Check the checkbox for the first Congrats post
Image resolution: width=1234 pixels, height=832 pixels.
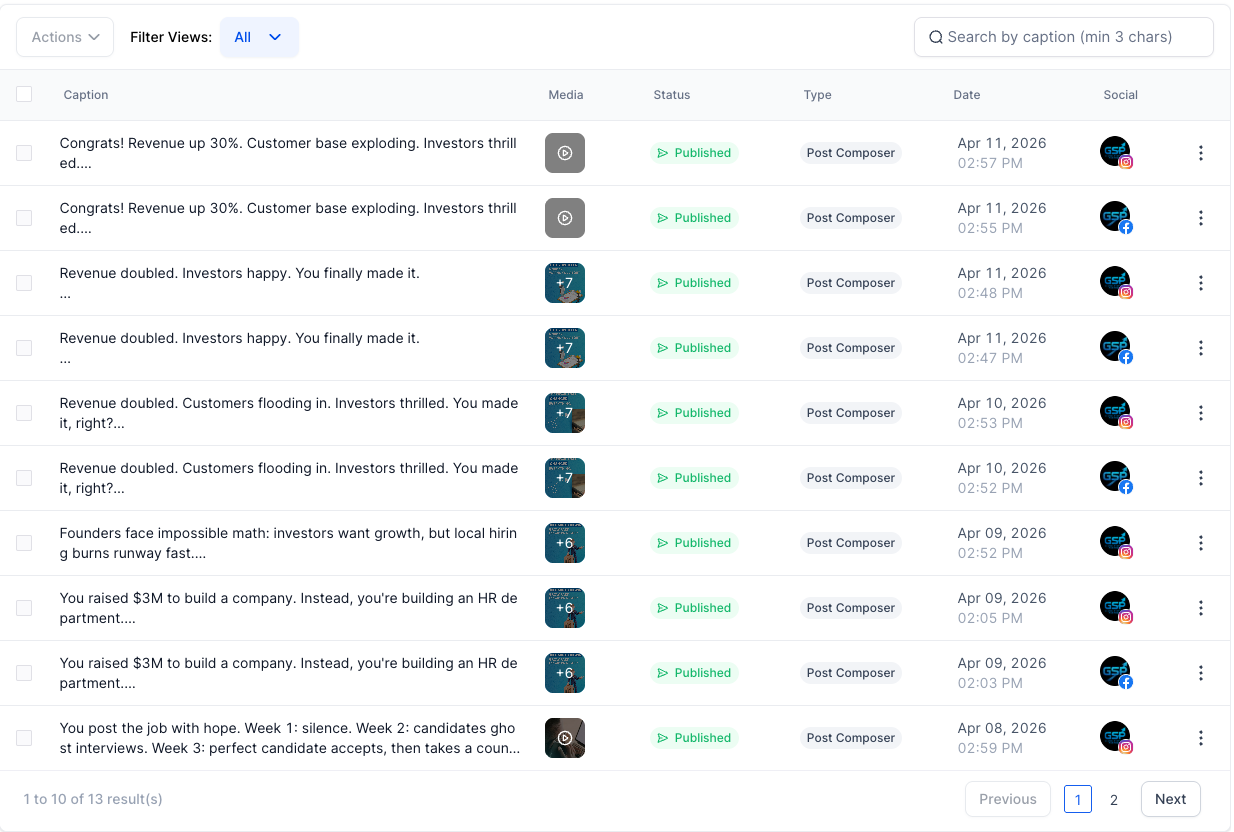tap(24, 153)
